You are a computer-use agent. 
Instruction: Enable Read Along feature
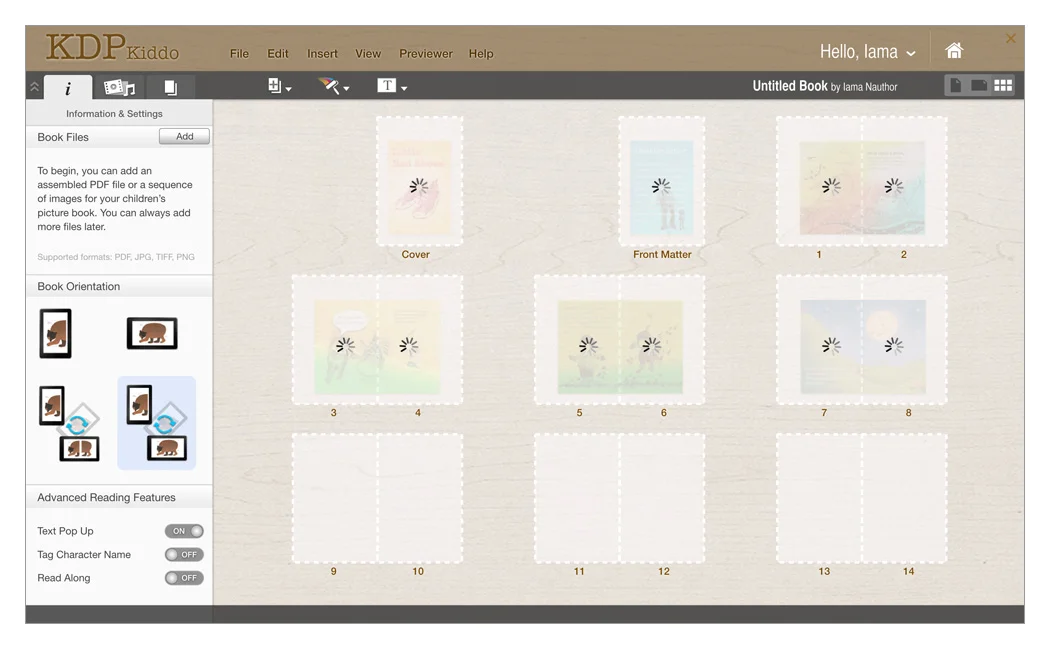pyautogui.click(x=184, y=578)
